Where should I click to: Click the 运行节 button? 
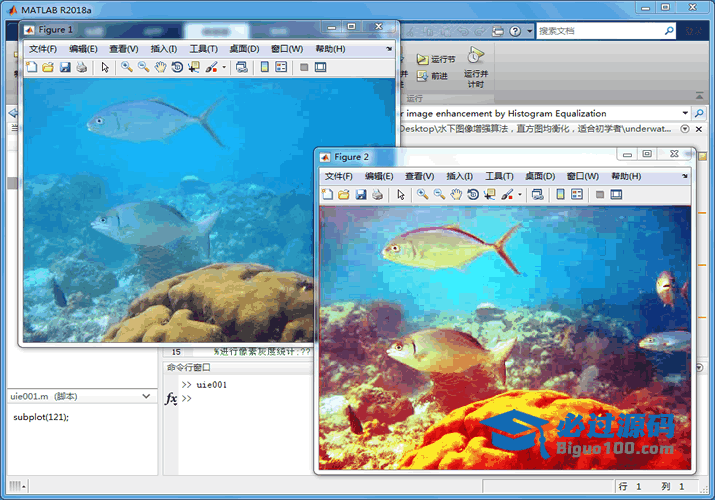[x=436, y=60]
